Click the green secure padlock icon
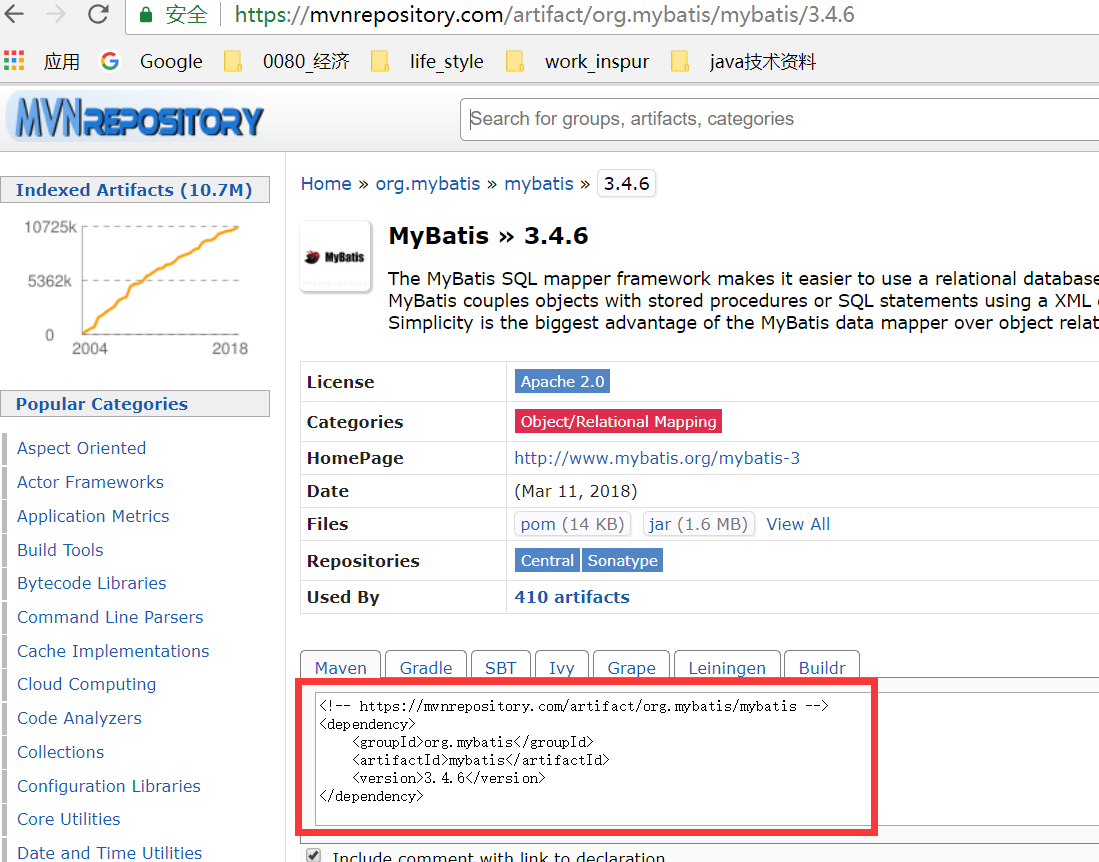Screen dimensions: 1099x862 pos(146,15)
